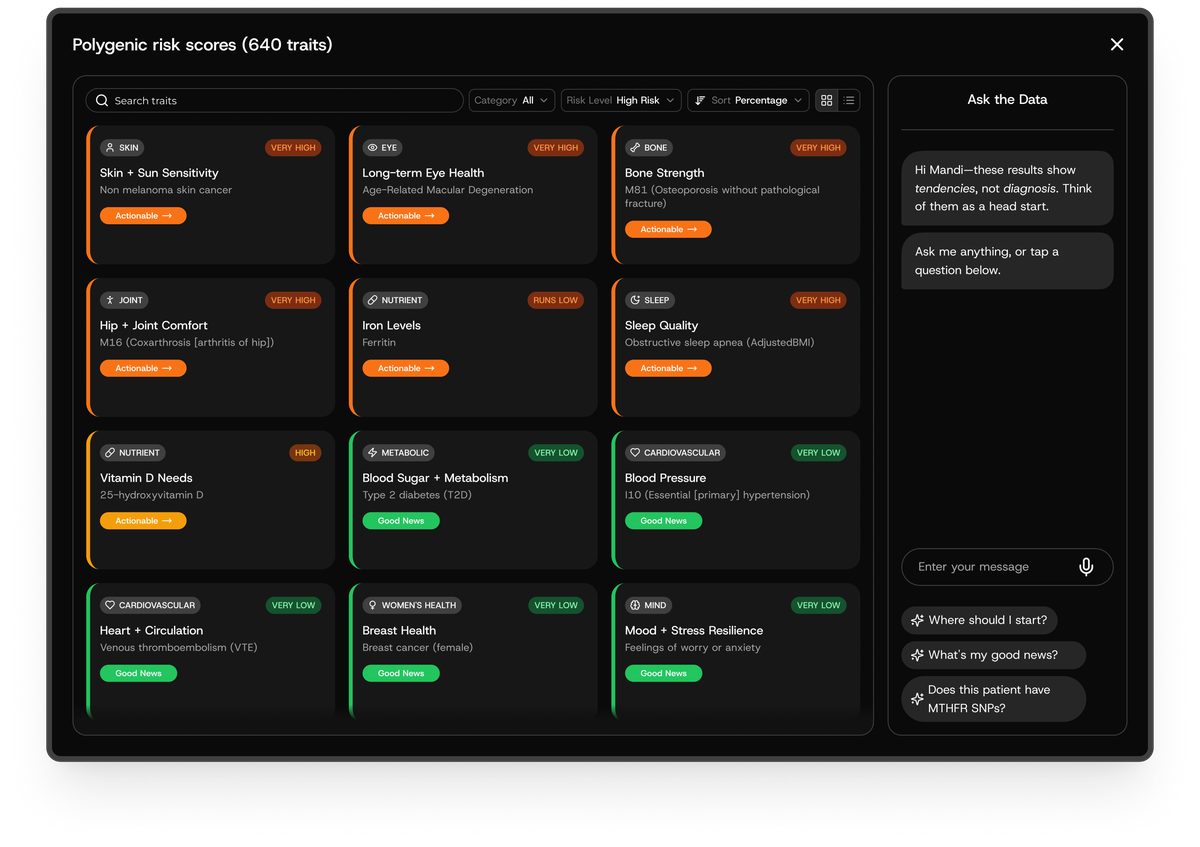Click Good News on Blood Pressure
Viewport: 1200px width, 847px height.
[x=663, y=521]
